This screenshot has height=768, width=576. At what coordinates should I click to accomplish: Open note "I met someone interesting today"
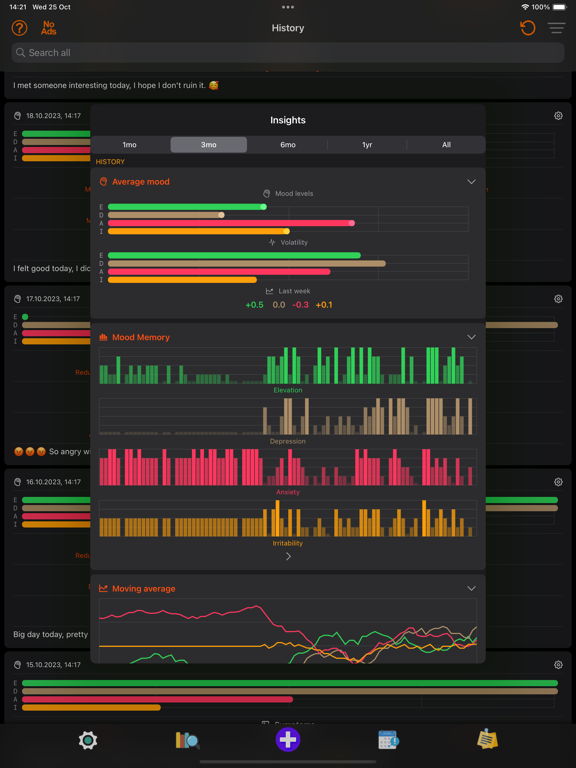(x=116, y=85)
